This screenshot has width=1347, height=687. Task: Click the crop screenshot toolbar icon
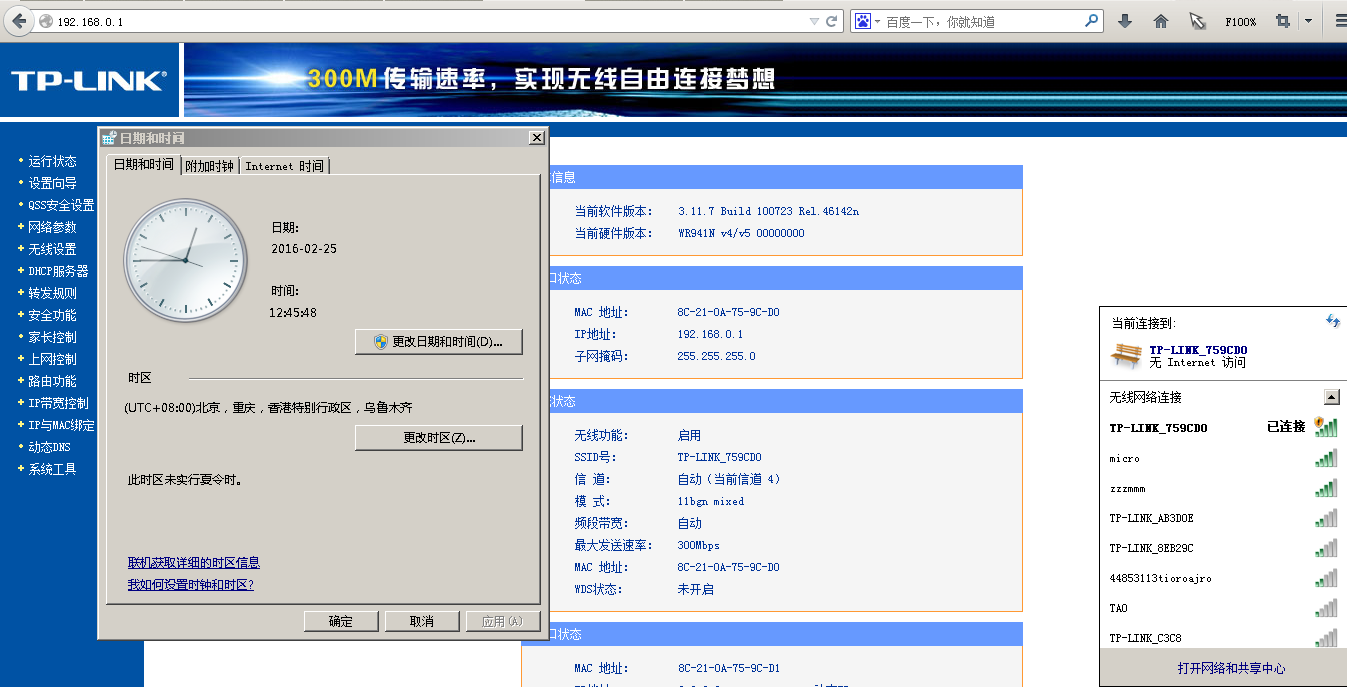[x=1283, y=21]
